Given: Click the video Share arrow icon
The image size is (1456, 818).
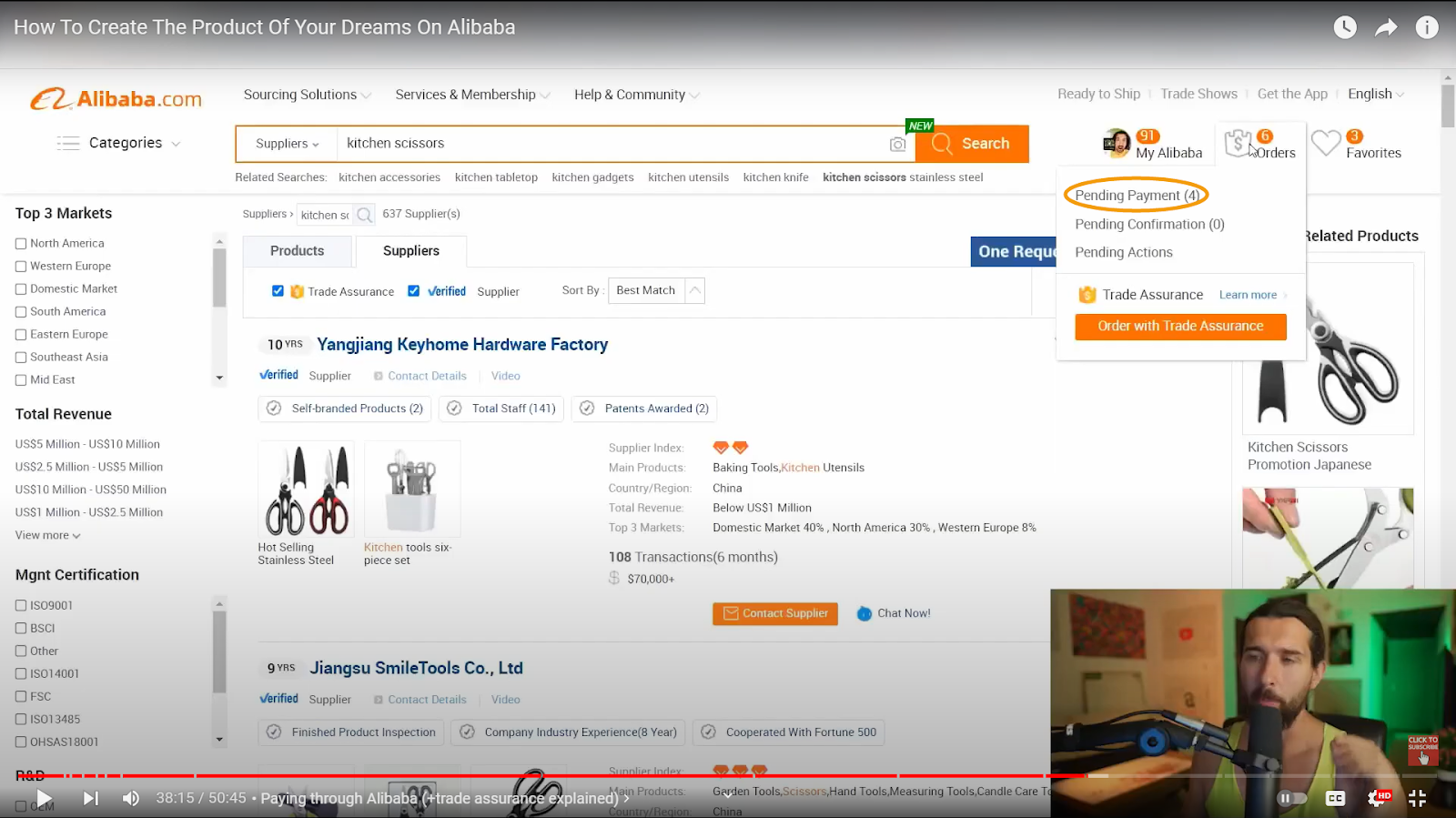Looking at the screenshot, I should 1386,27.
